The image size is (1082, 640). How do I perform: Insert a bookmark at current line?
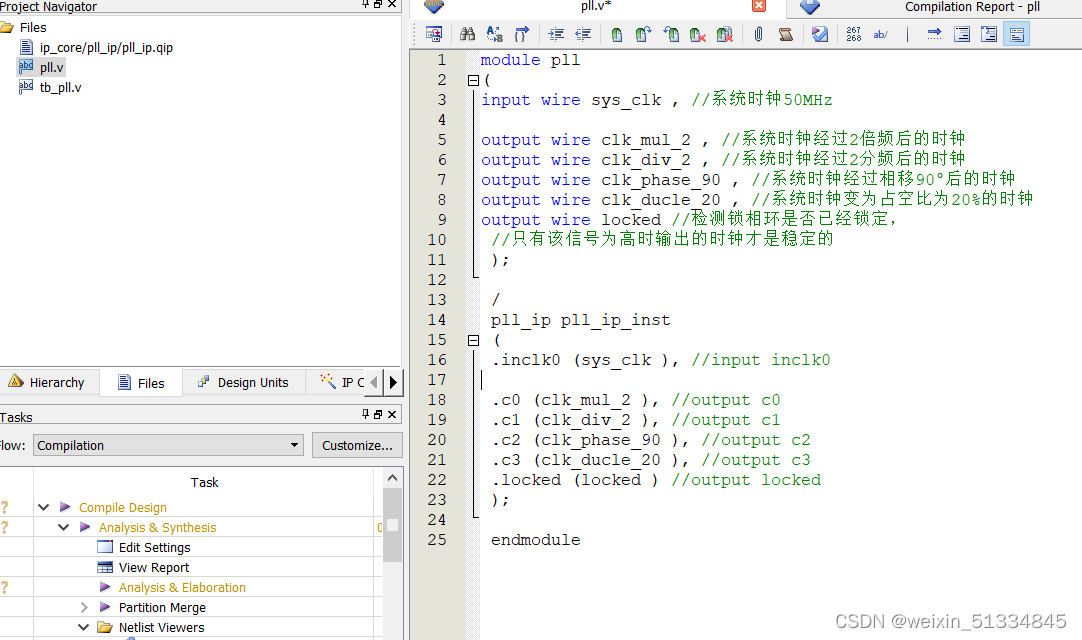click(617, 33)
